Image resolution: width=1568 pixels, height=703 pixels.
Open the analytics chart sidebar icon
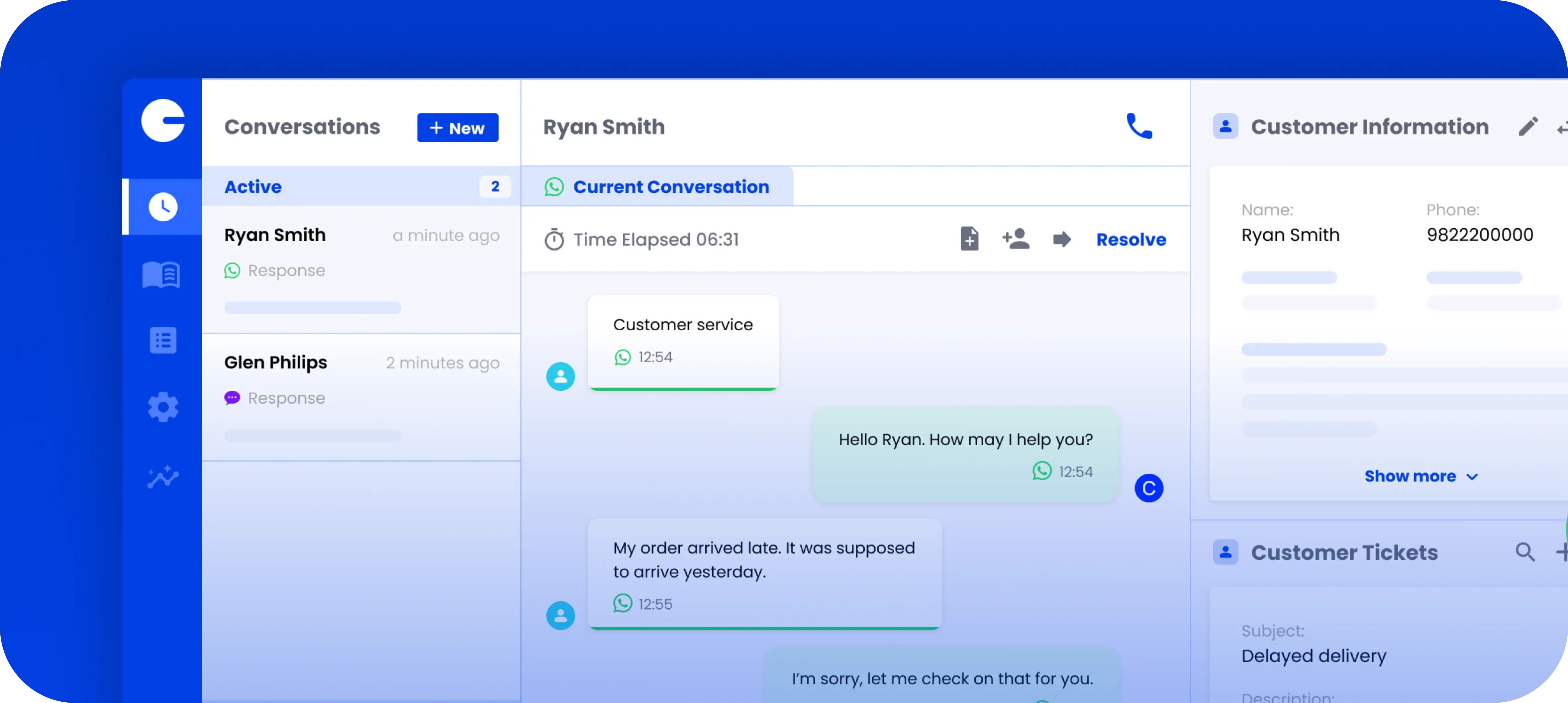point(163,477)
